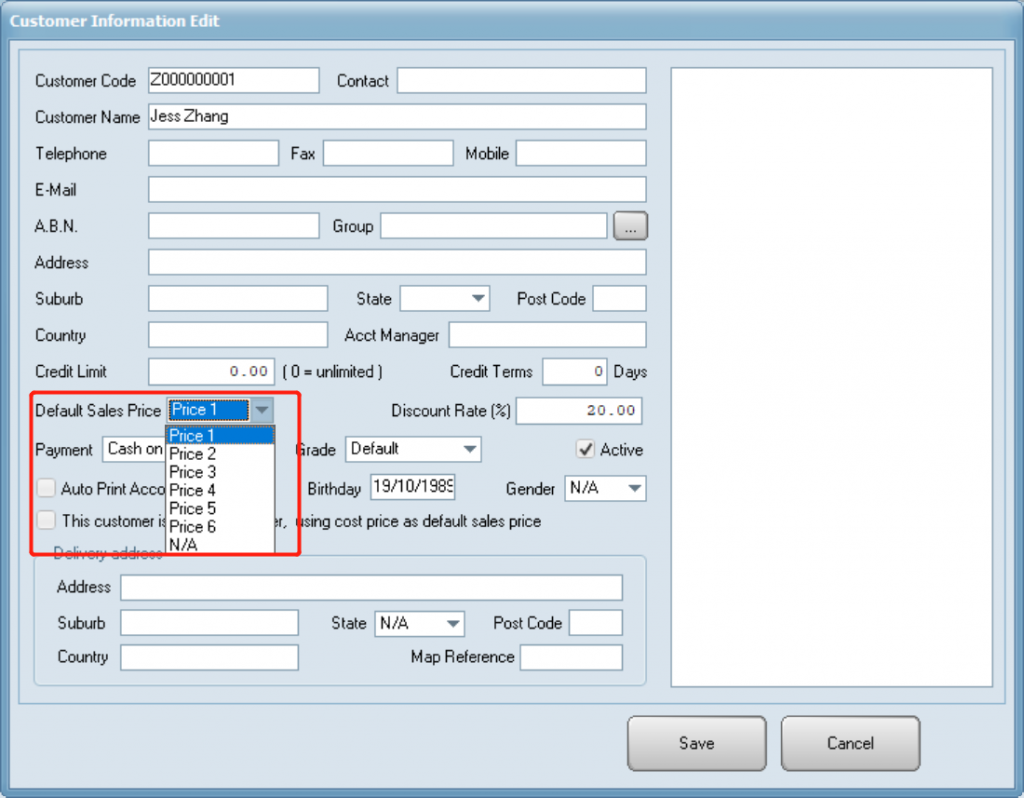Toggle the Active checkbox
This screenshot has height=798, width=1024.
pos(586,450)
